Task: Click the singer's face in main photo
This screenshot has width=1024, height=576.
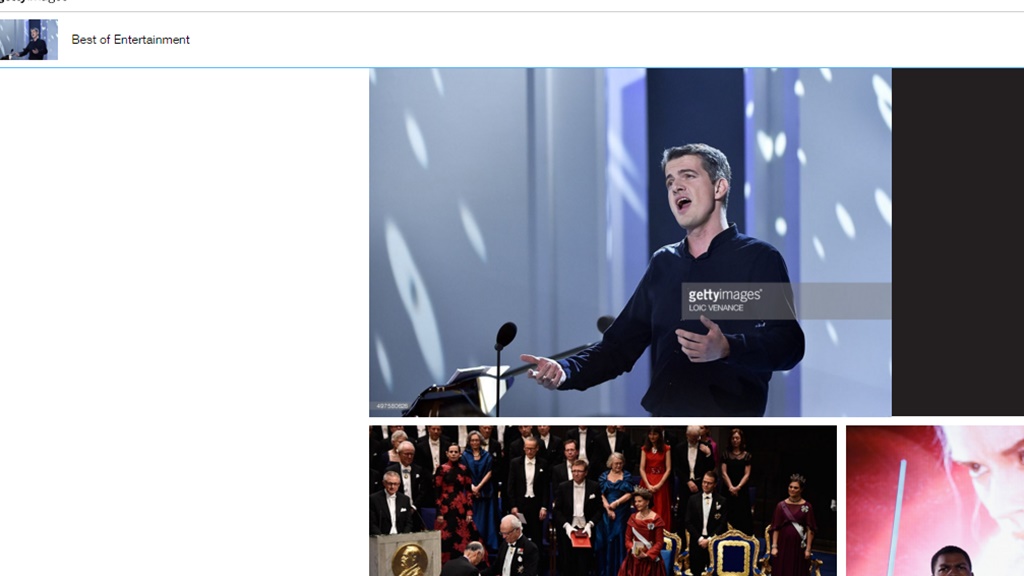Action: (690, 189)
